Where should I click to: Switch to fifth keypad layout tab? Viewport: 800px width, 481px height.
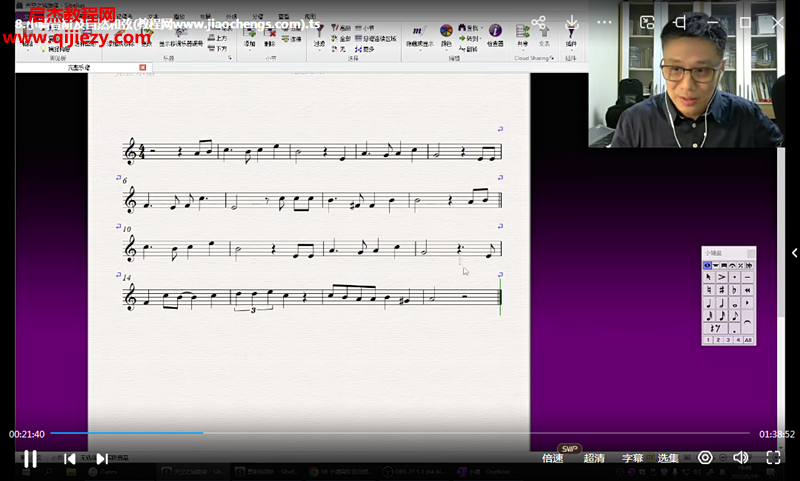point(740,265)
